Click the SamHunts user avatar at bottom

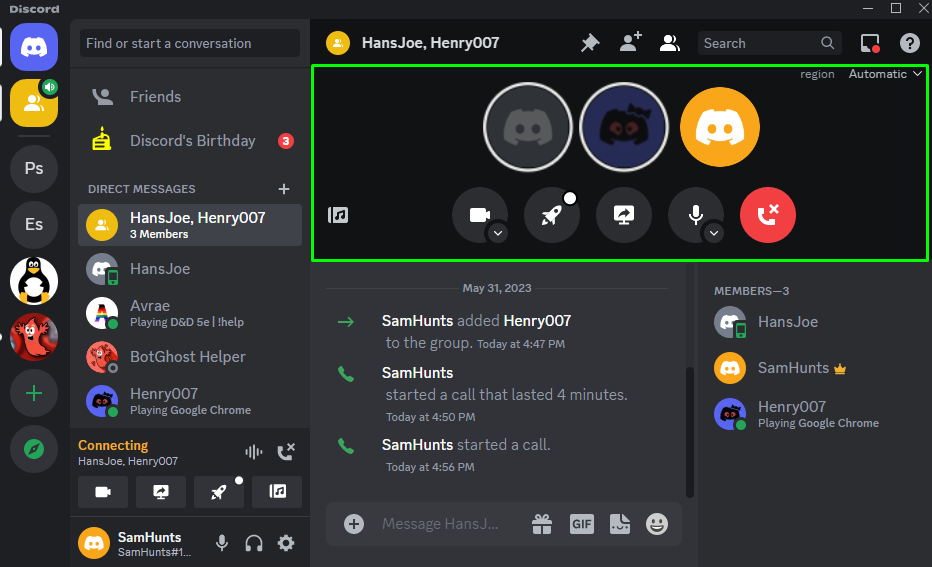click(94, 543)
